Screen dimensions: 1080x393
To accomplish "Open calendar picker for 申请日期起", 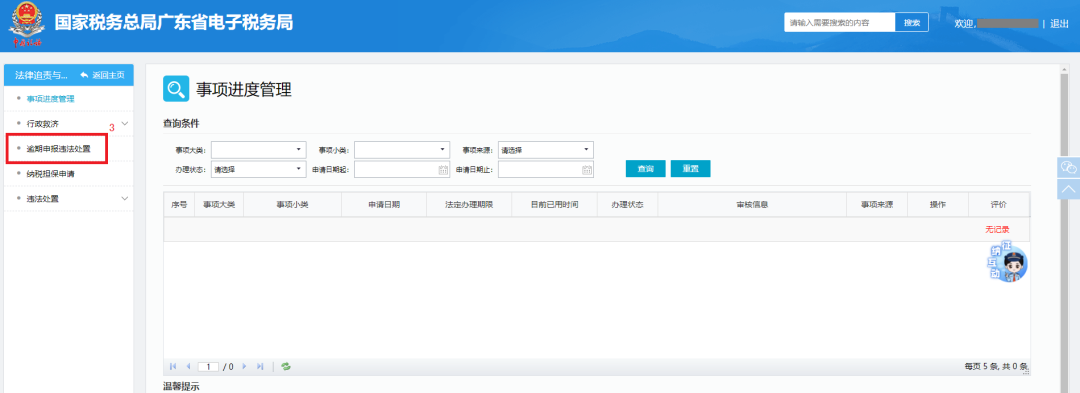I will 444,170.
